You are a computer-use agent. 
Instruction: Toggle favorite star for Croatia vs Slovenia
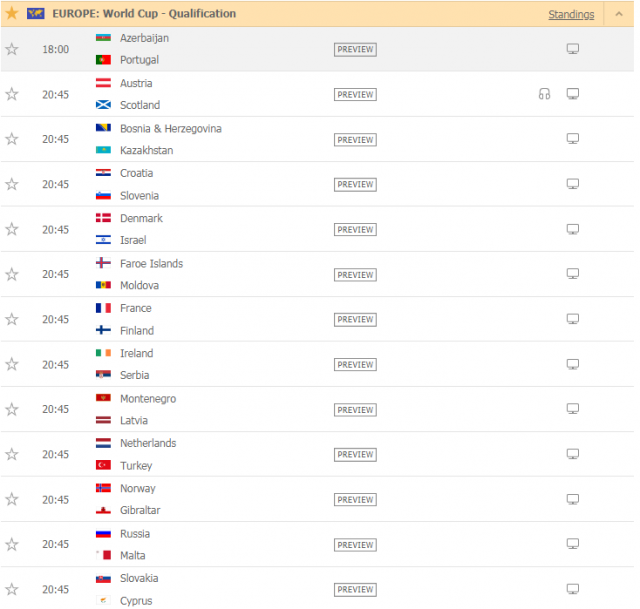pyautogui.click(x=12, y=184)
